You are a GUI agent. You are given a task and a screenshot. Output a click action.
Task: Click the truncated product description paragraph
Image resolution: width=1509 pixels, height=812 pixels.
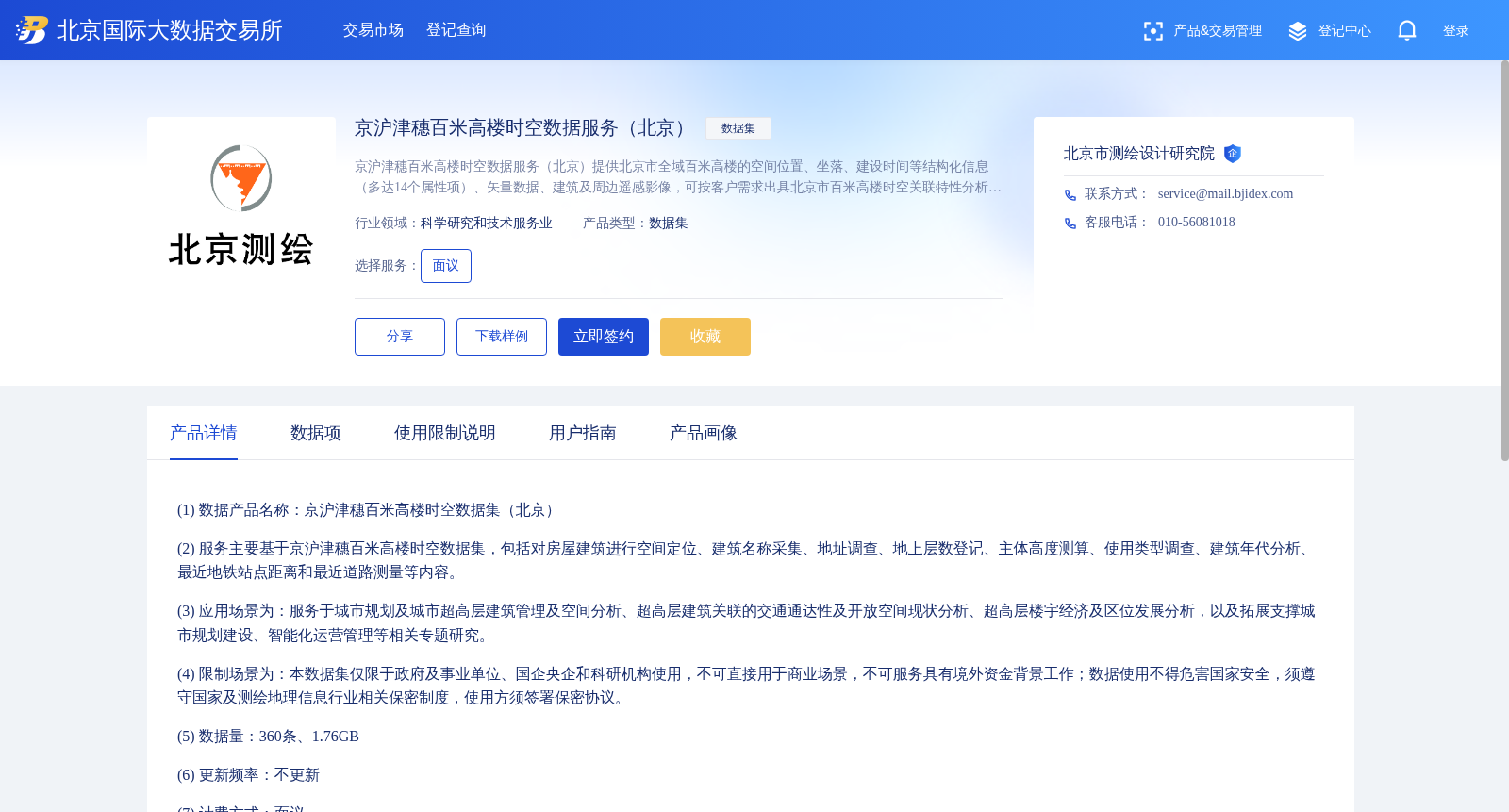(678, 177)
